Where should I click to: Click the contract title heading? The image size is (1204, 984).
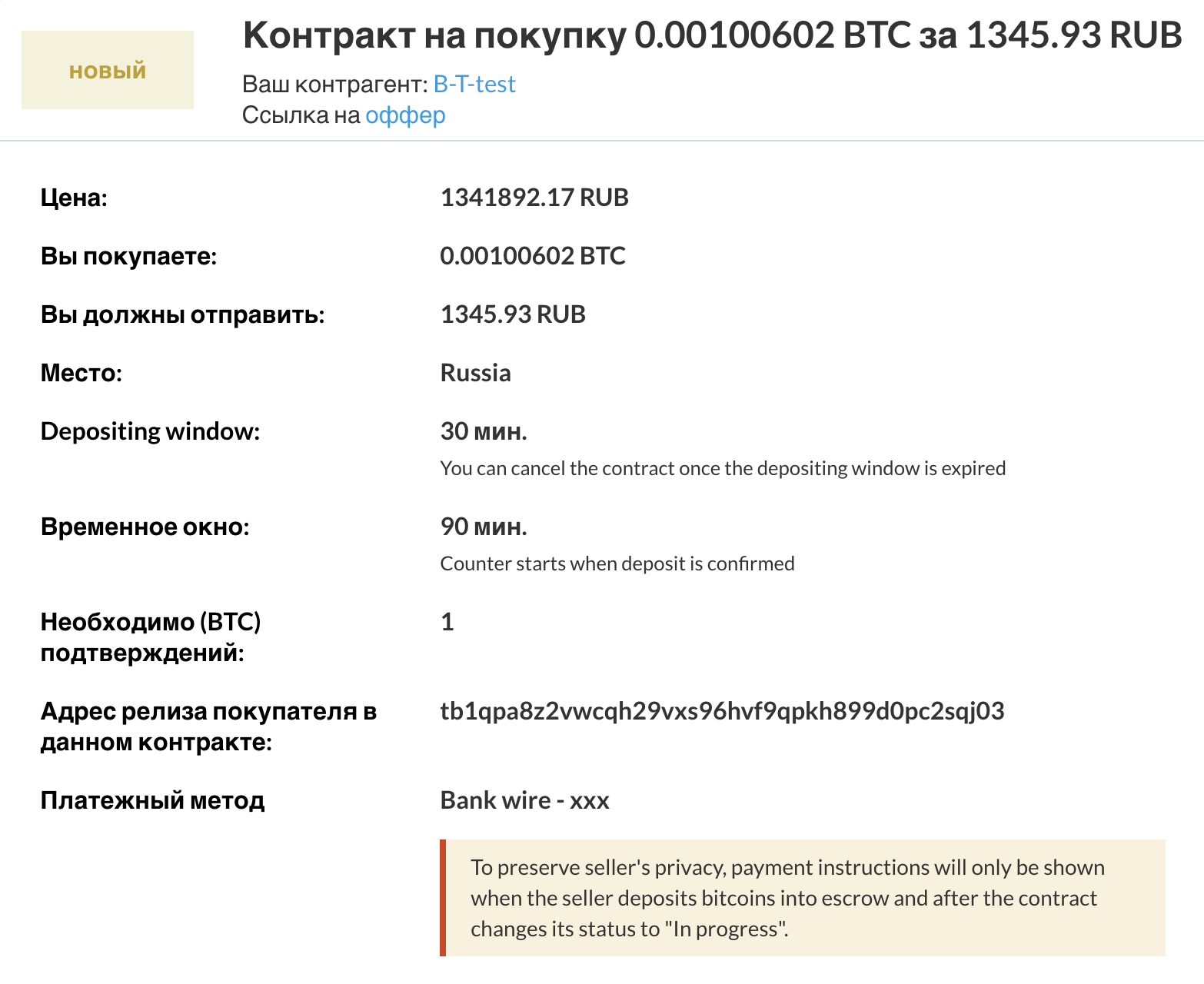[x=712, y=35]
